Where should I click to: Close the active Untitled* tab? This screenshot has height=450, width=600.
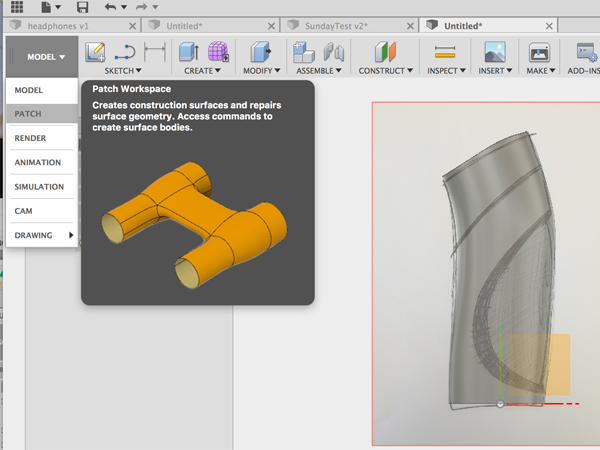[549, 26]
